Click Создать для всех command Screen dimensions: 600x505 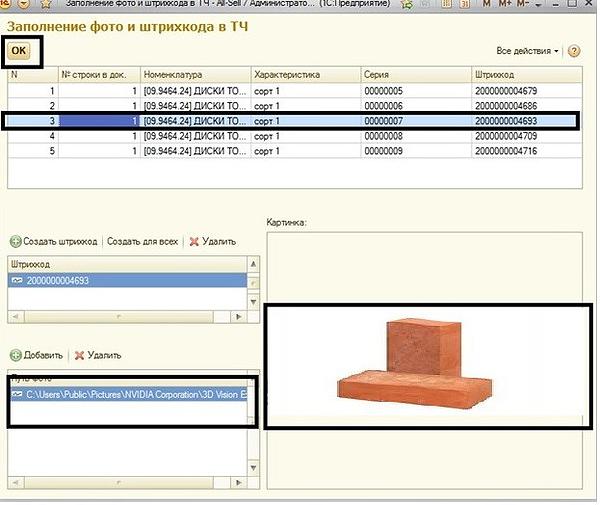(142, 241)
